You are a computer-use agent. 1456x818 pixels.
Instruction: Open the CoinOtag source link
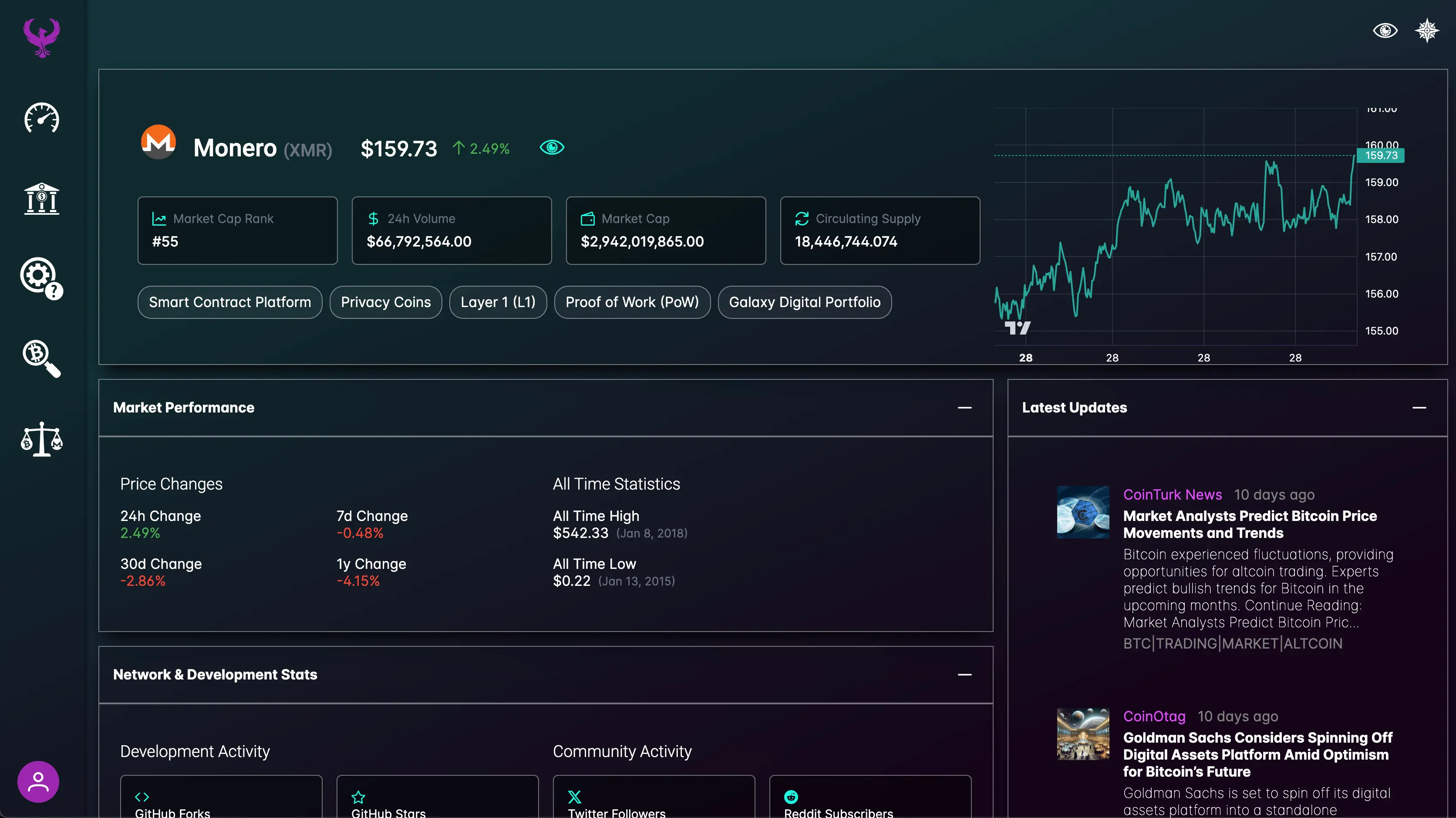coord(1154,716)
